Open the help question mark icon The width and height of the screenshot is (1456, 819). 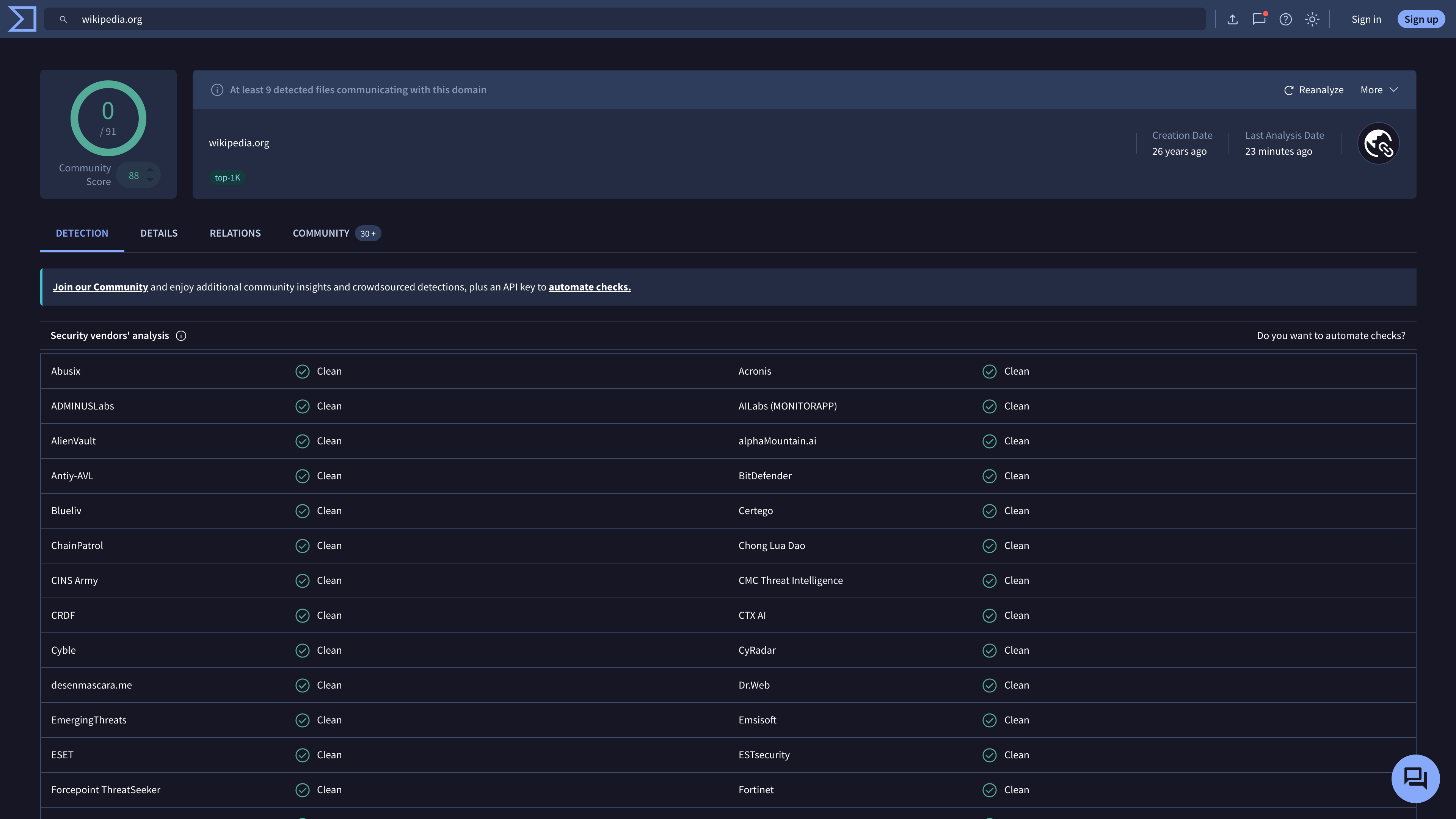tap(1286, 19)
